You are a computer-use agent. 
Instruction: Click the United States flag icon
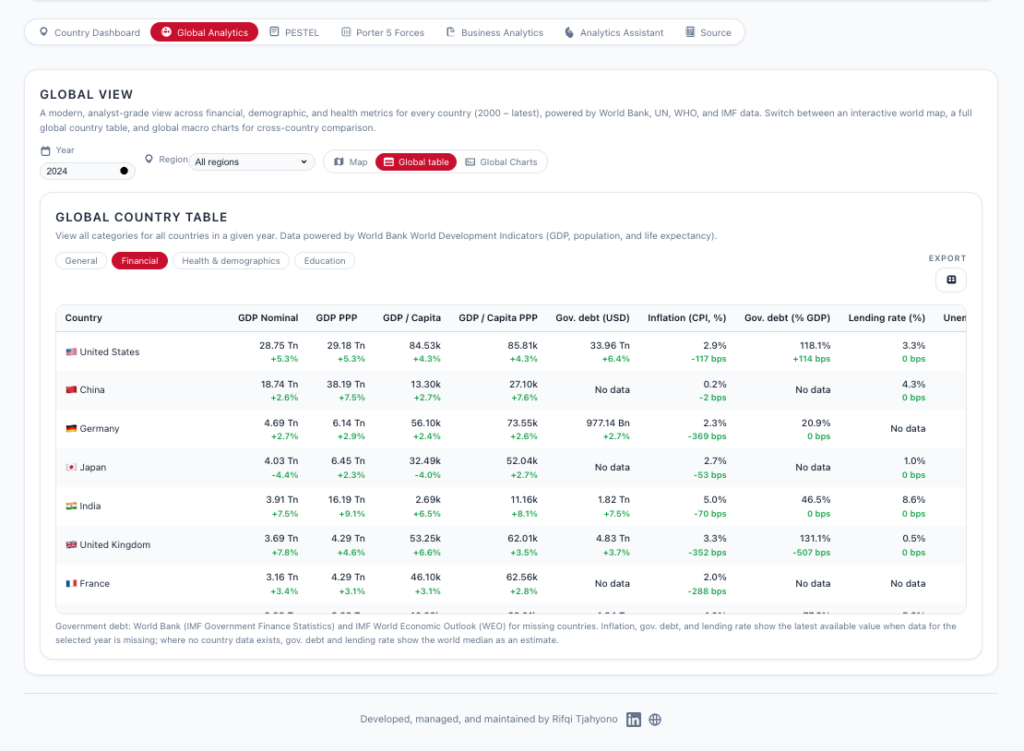click(x=71, y=352)
